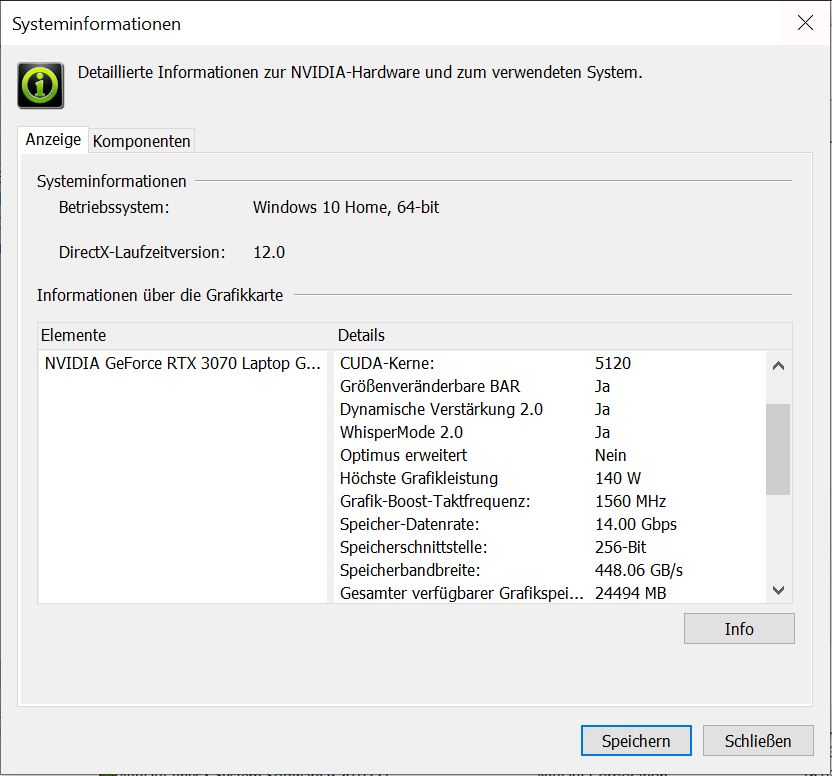Click the Details column header
The image size is (832, 776).
(562, 335)
